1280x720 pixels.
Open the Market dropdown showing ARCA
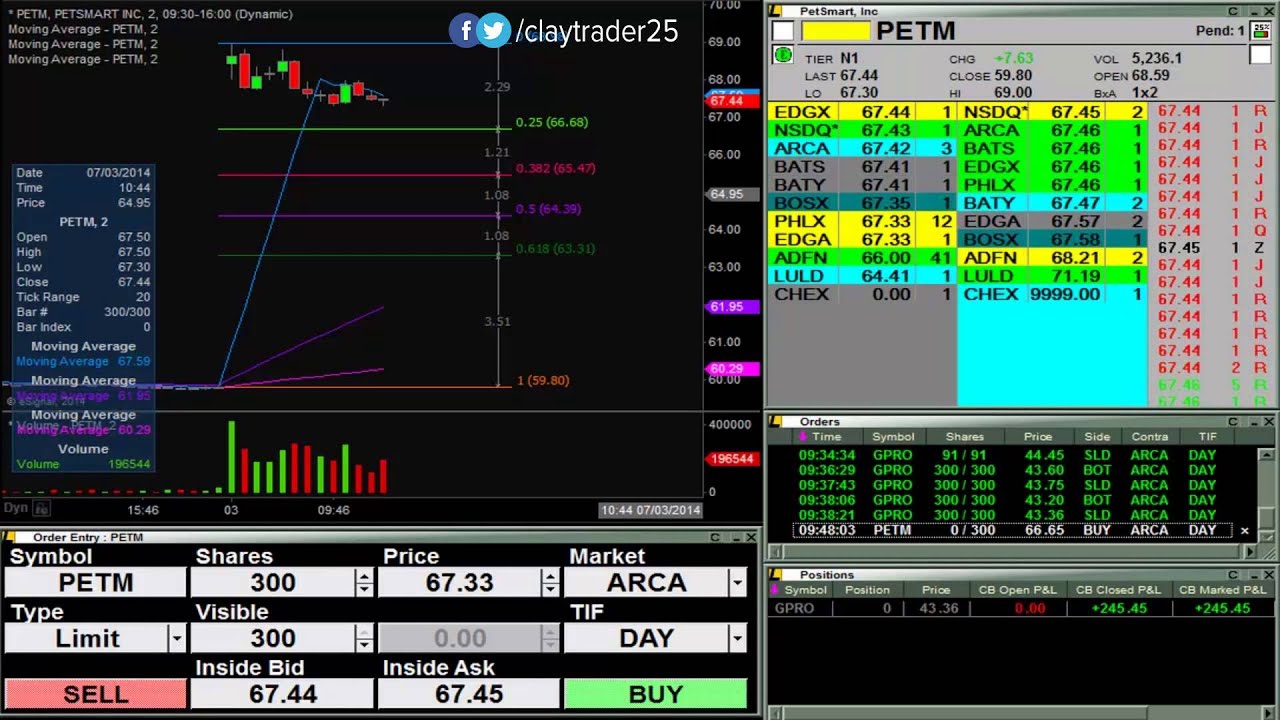coord(738,582)
